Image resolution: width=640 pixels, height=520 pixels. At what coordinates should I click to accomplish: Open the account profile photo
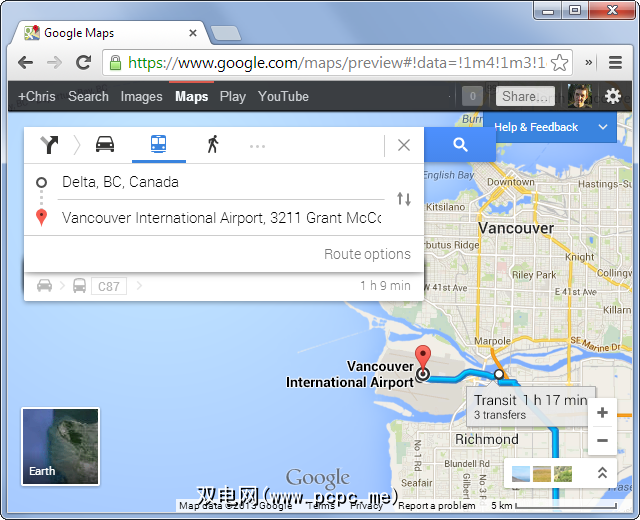580,96
